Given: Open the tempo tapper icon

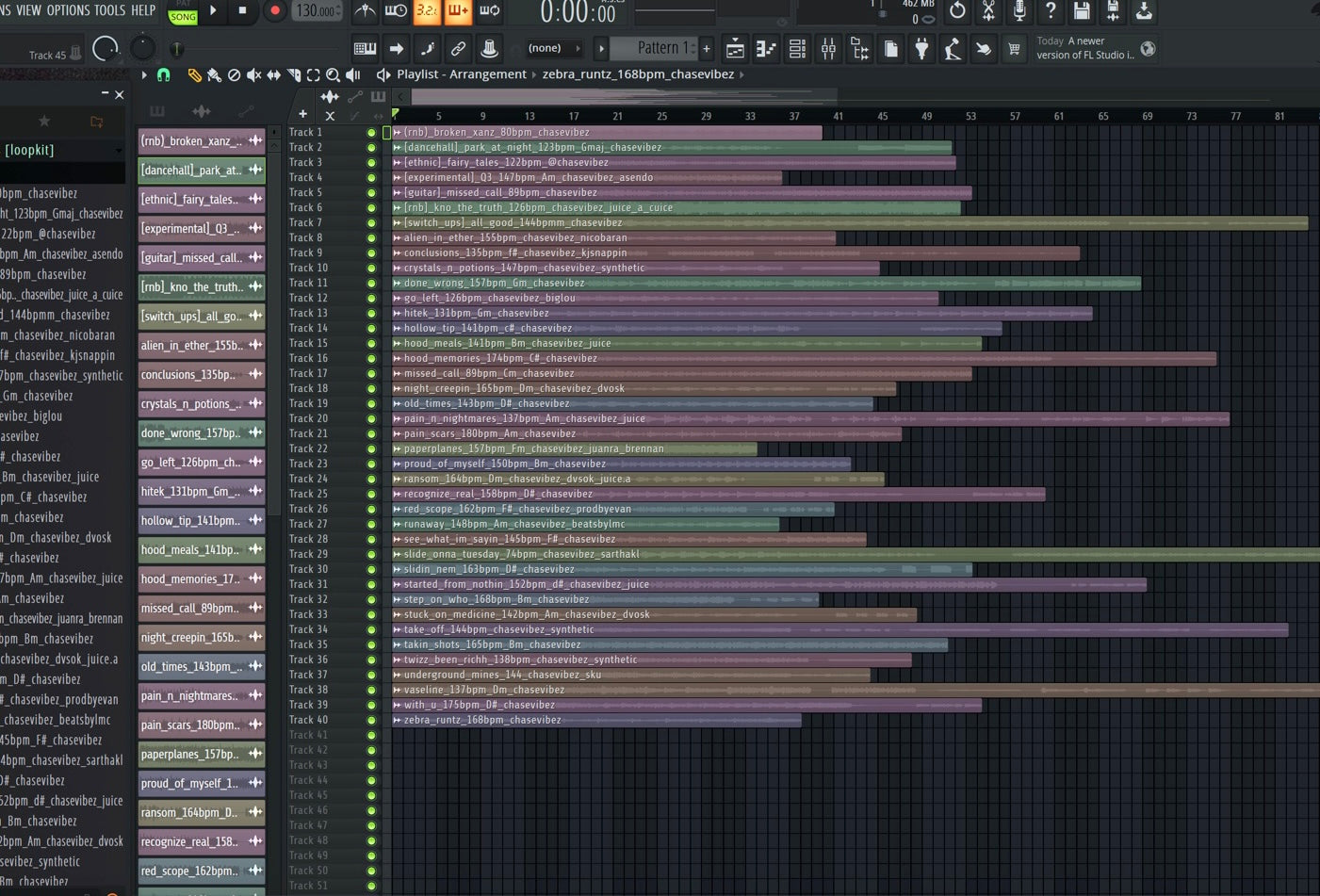Looking at the screenshot, I should [953, 48].
